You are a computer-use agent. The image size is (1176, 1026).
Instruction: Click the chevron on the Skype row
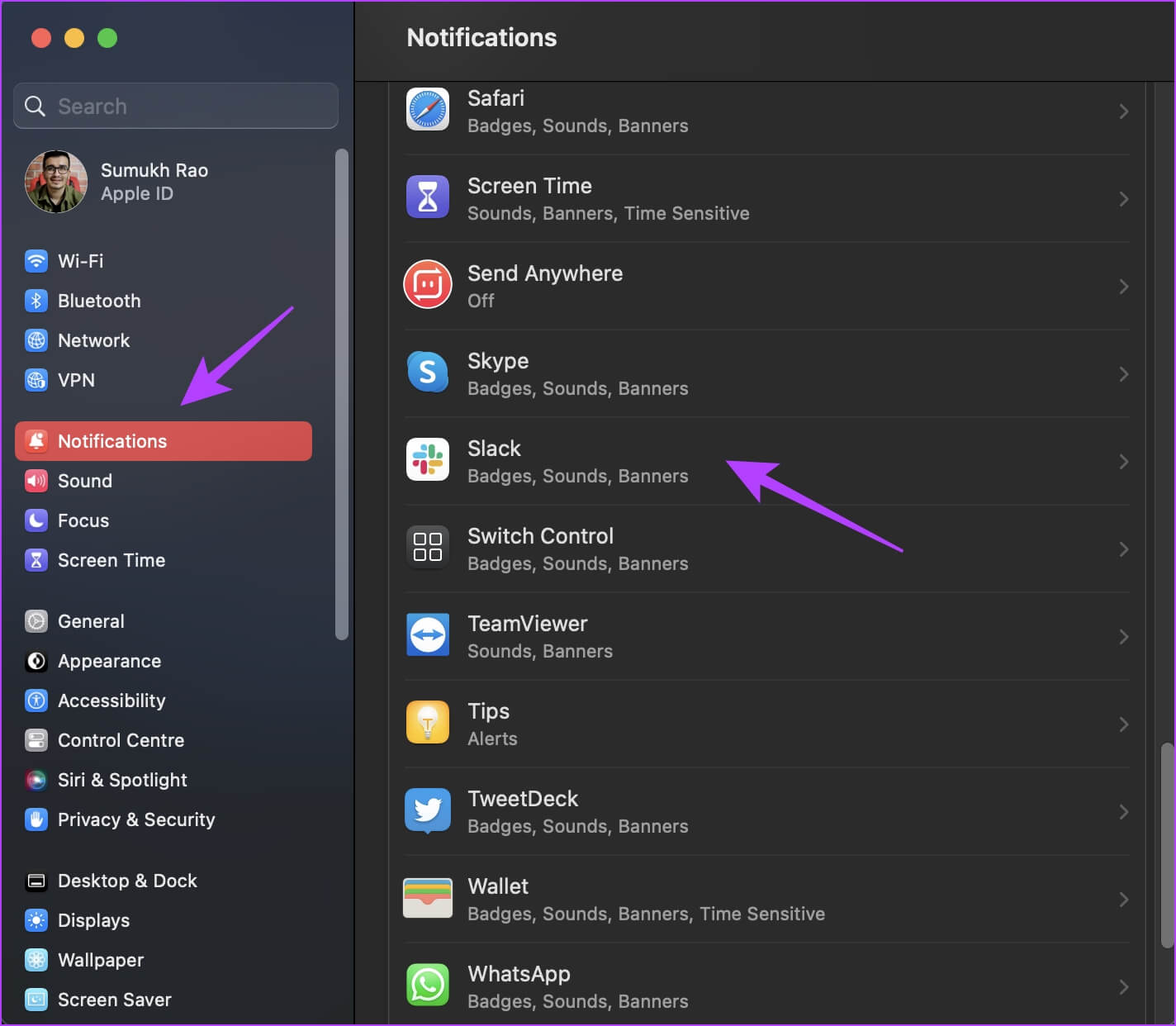pyautogui.click(x=1123, y=374)
